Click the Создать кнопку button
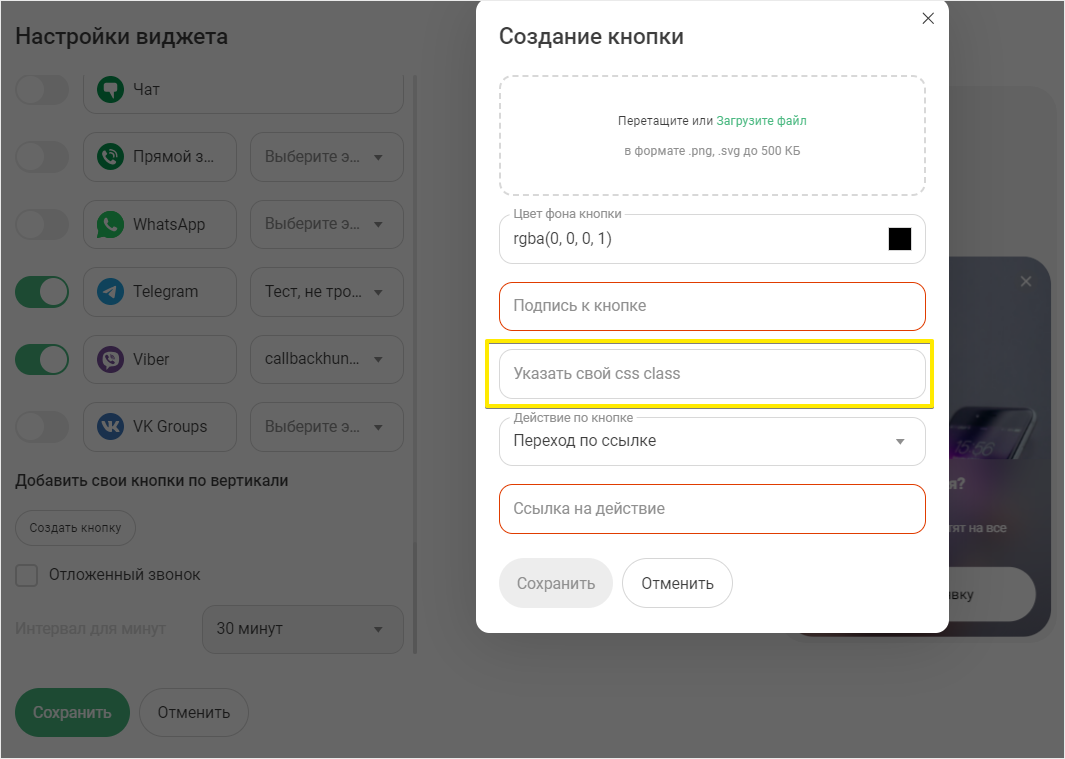Screen dimensions: 1065x759 pos(75,528)
